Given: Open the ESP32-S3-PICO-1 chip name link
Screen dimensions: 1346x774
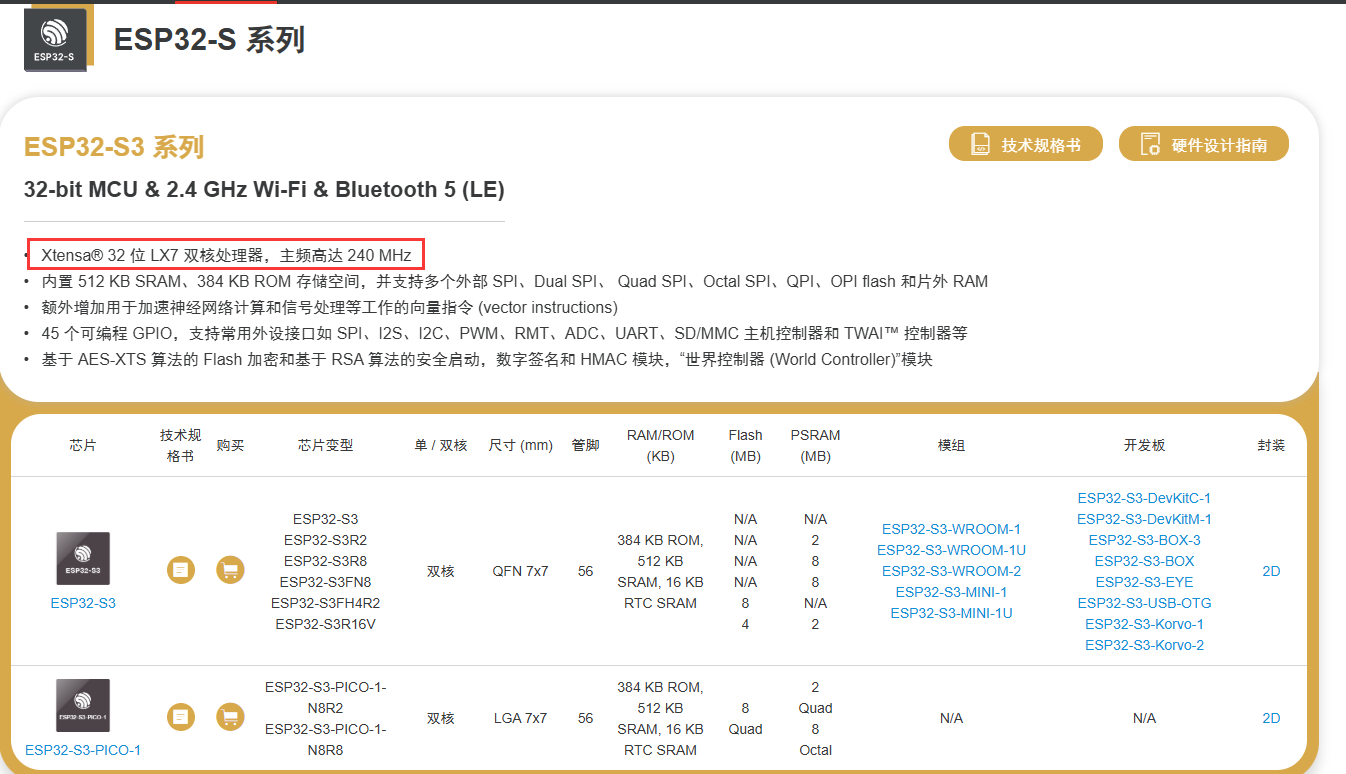Looking at the screenshot, I should coord(83,750).
